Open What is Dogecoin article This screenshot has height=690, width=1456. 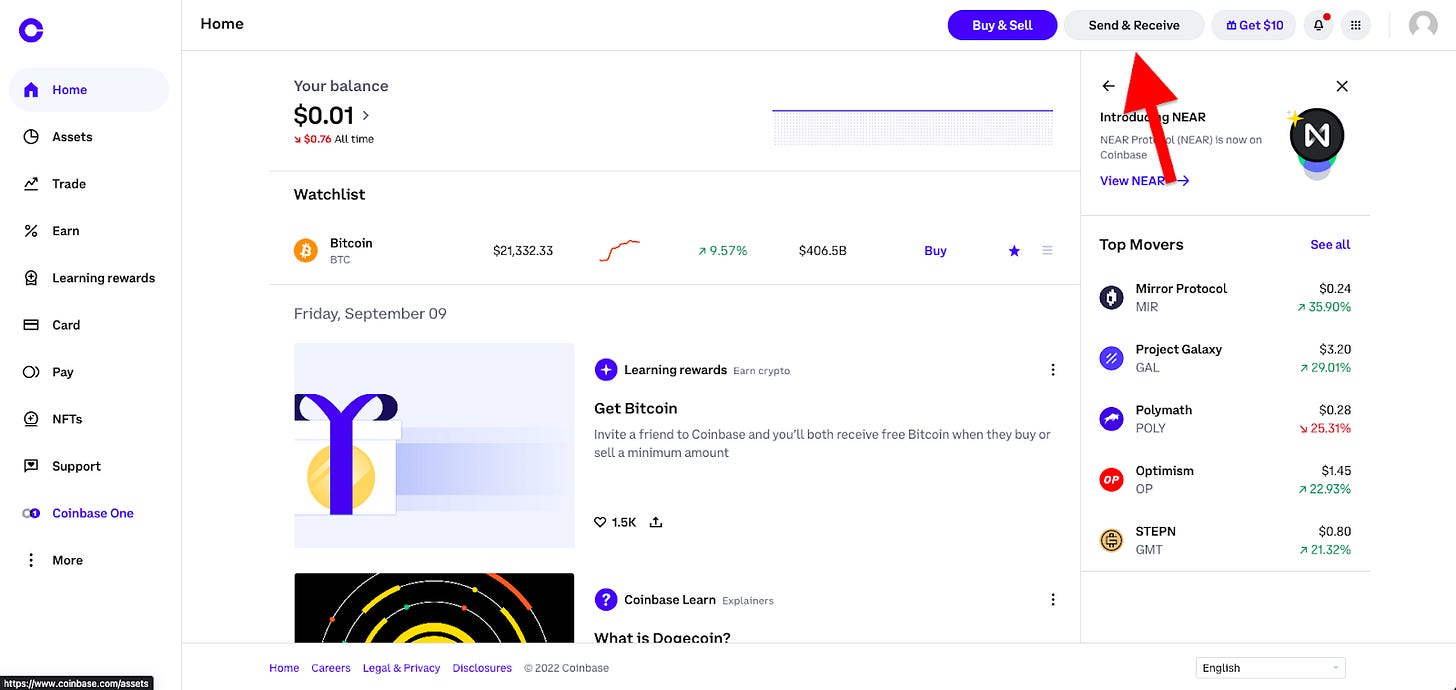(x=662, y=637)
